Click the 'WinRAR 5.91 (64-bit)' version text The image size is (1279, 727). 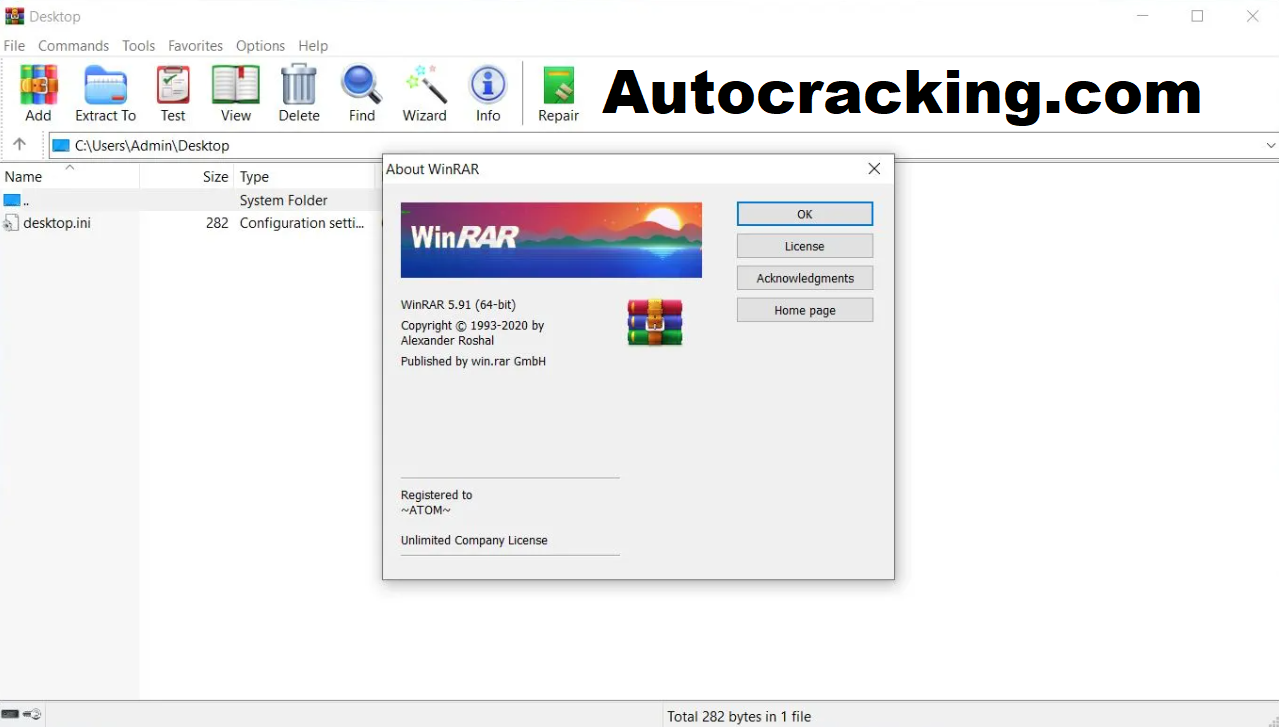point(458,305)
